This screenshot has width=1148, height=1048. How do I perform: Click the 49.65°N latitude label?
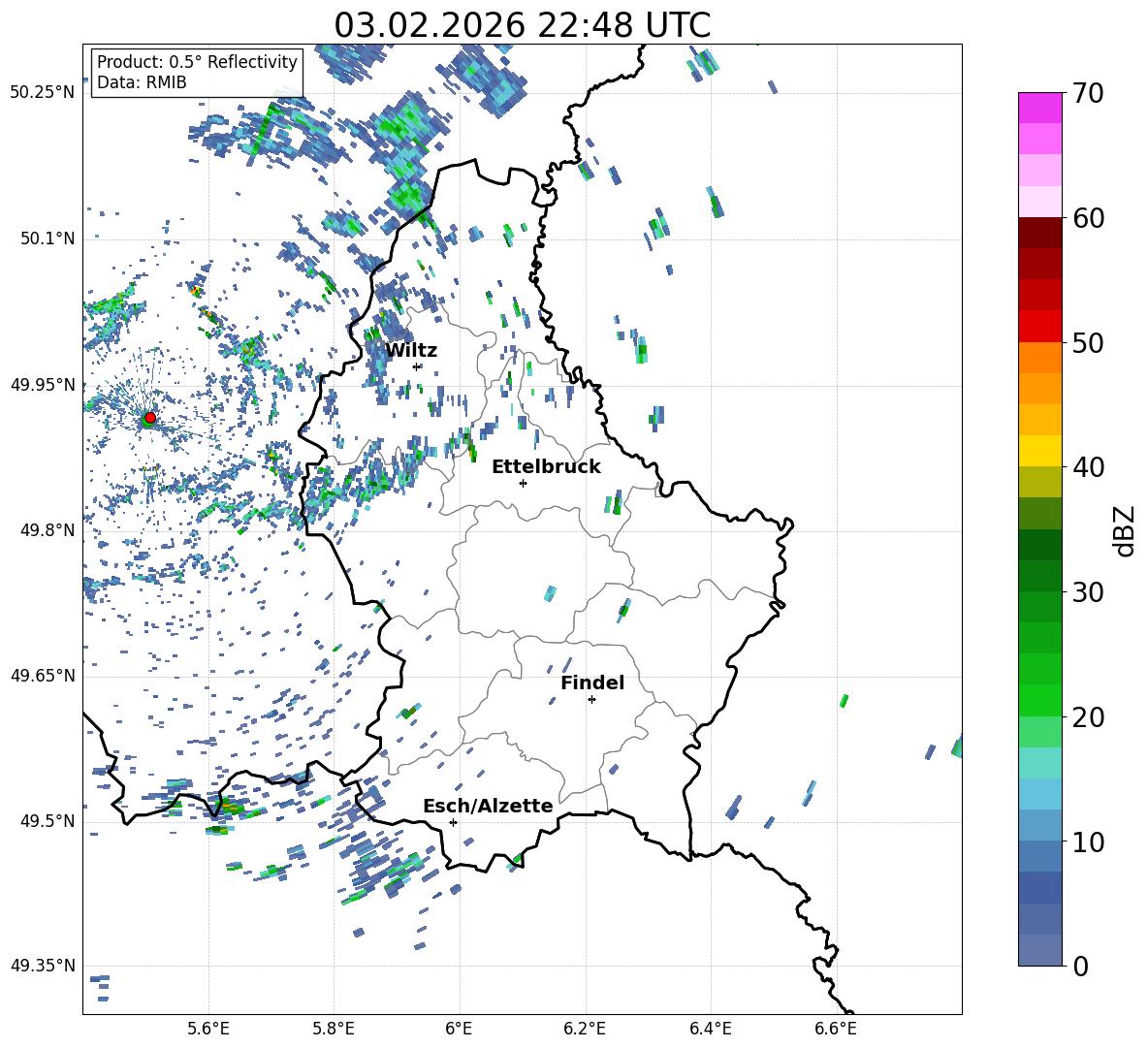pos(43,675)
